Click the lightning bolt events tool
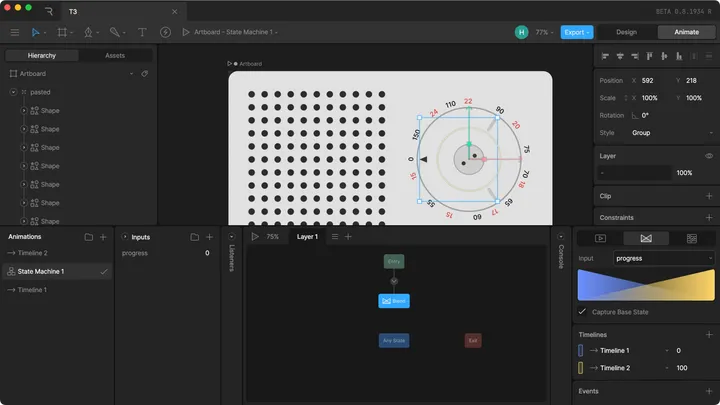 tap(165, 32)
